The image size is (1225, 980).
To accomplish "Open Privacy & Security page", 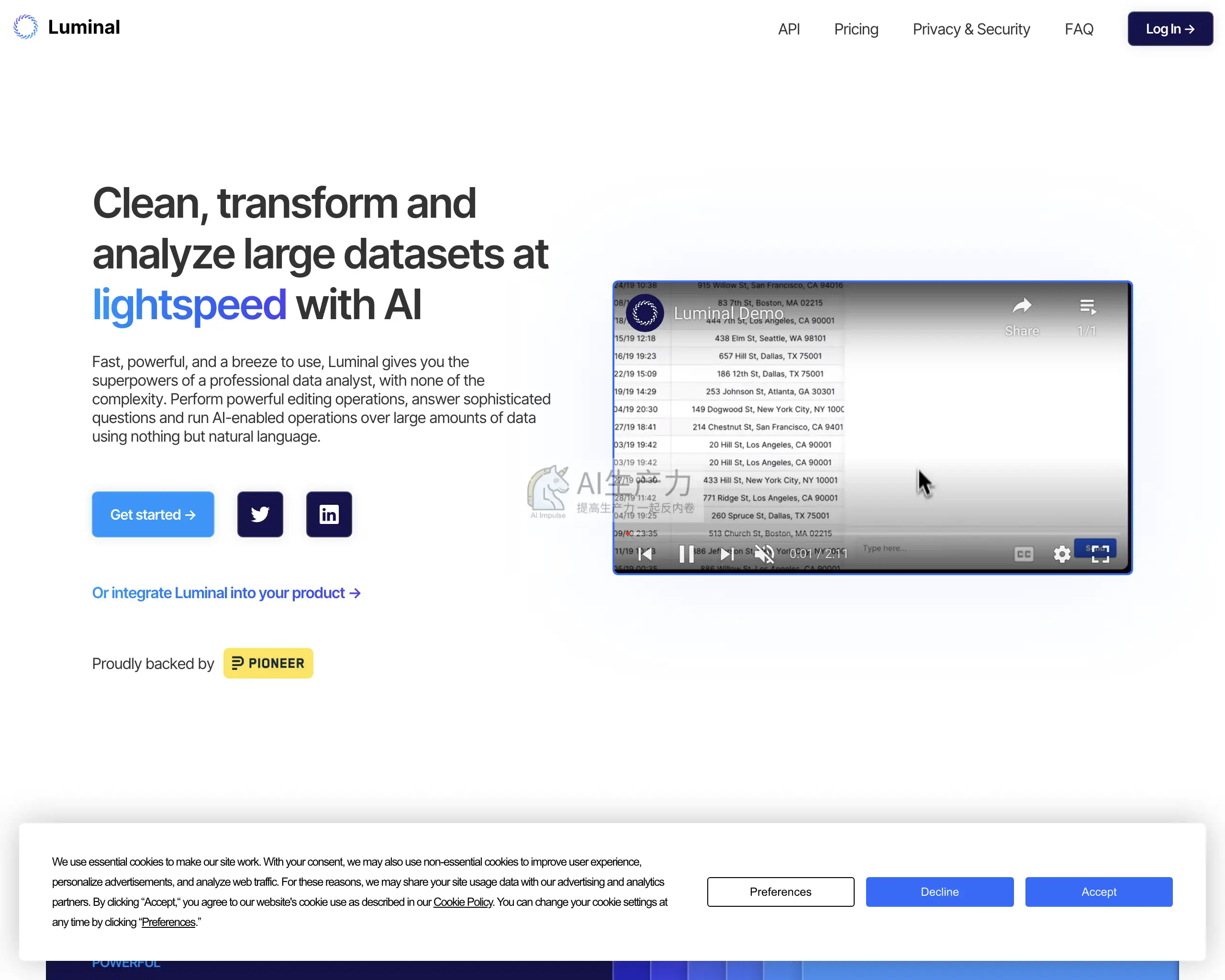I will click(x=971, y=29).
